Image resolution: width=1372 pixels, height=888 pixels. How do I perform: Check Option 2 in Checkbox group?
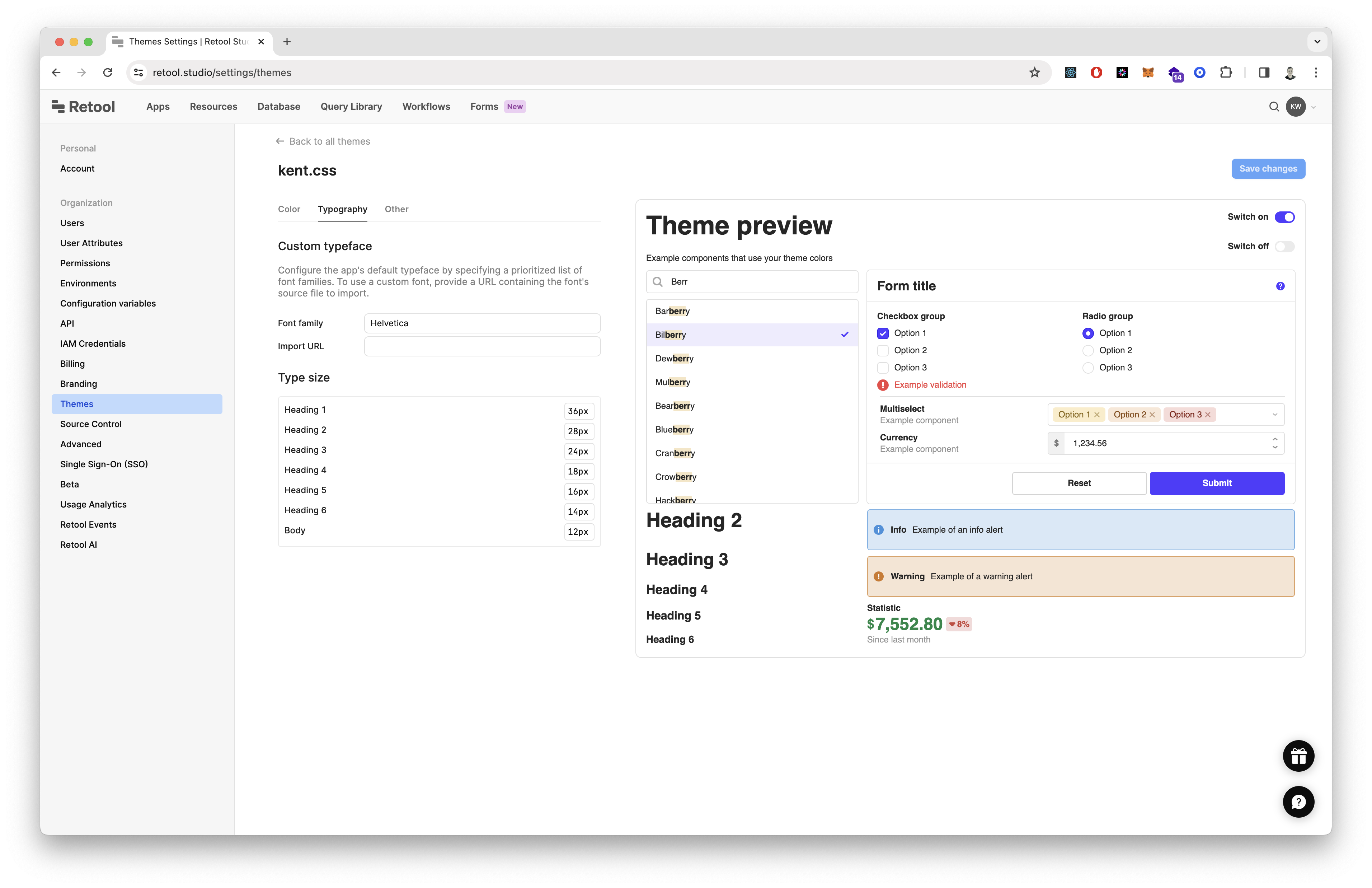(x=882, y=351)
